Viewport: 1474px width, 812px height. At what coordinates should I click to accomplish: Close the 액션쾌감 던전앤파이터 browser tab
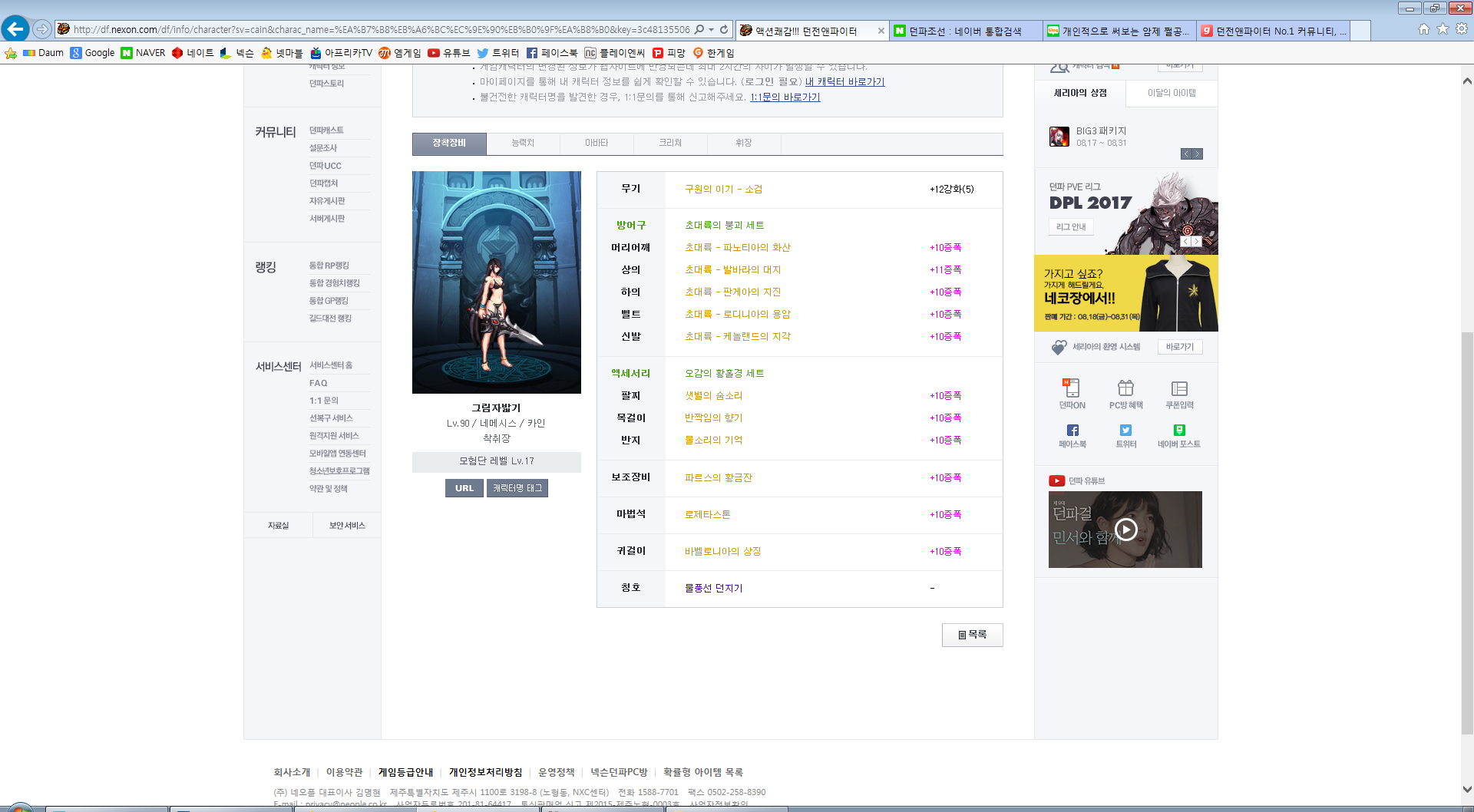[881, 31]
